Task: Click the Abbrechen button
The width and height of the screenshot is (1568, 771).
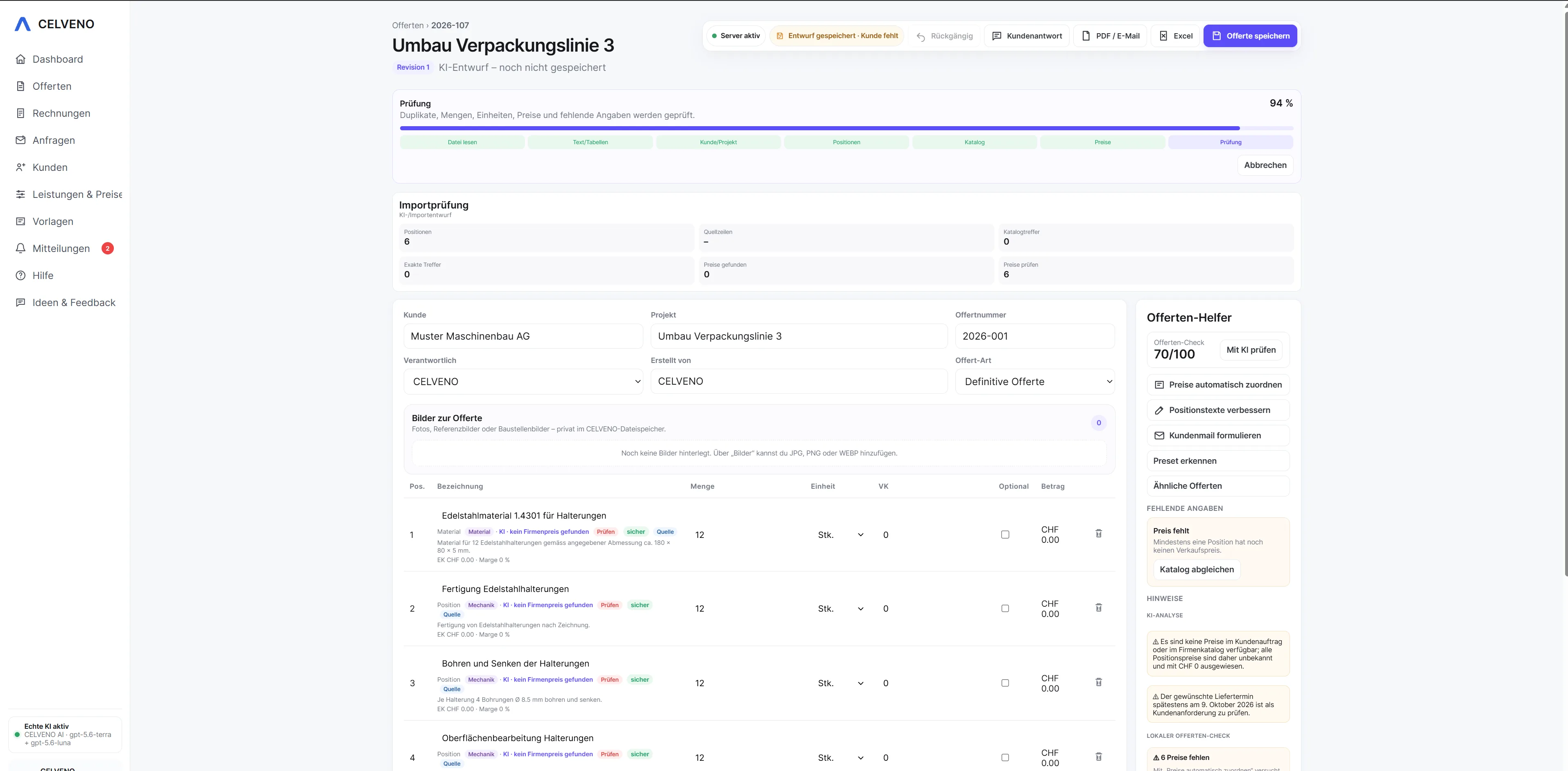Action: pos(1265,165)
